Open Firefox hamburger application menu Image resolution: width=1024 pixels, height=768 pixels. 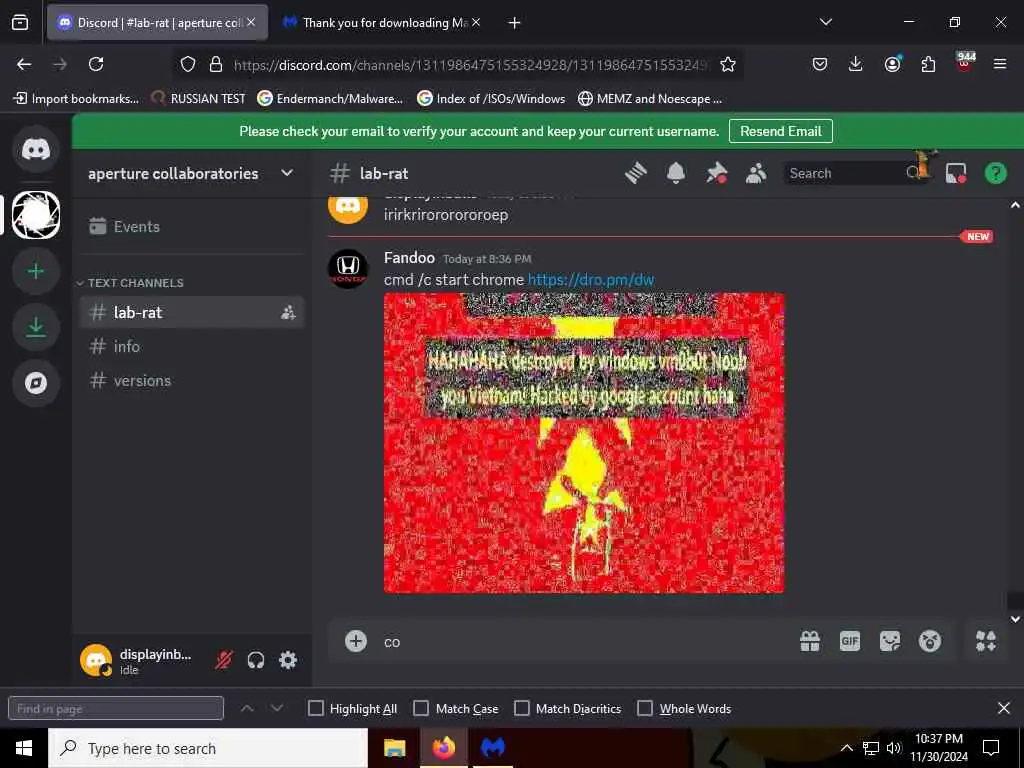coord(1000,64)
